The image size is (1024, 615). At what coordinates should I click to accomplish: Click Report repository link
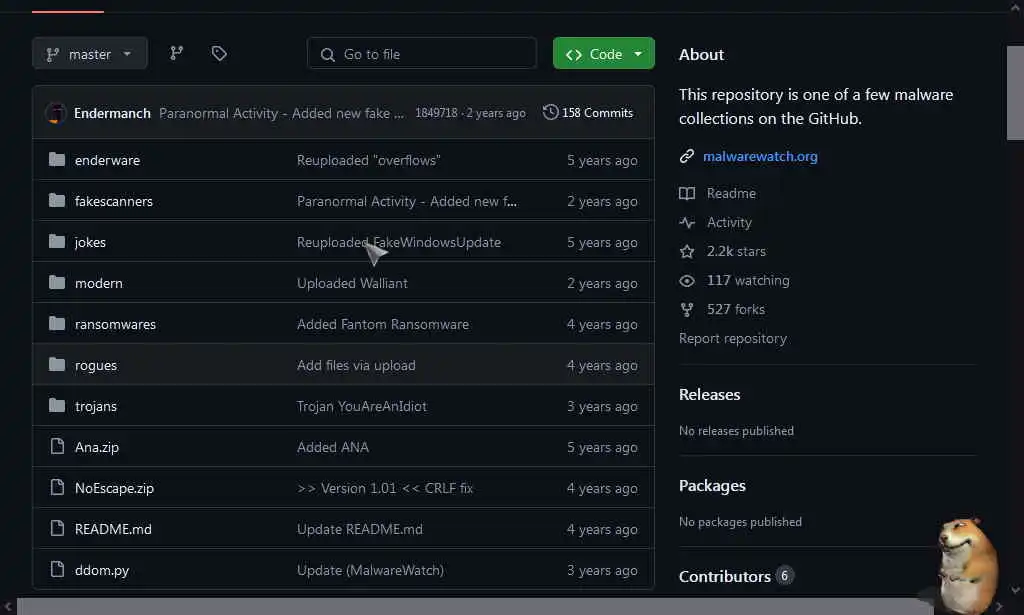click(x=733, y=338)
